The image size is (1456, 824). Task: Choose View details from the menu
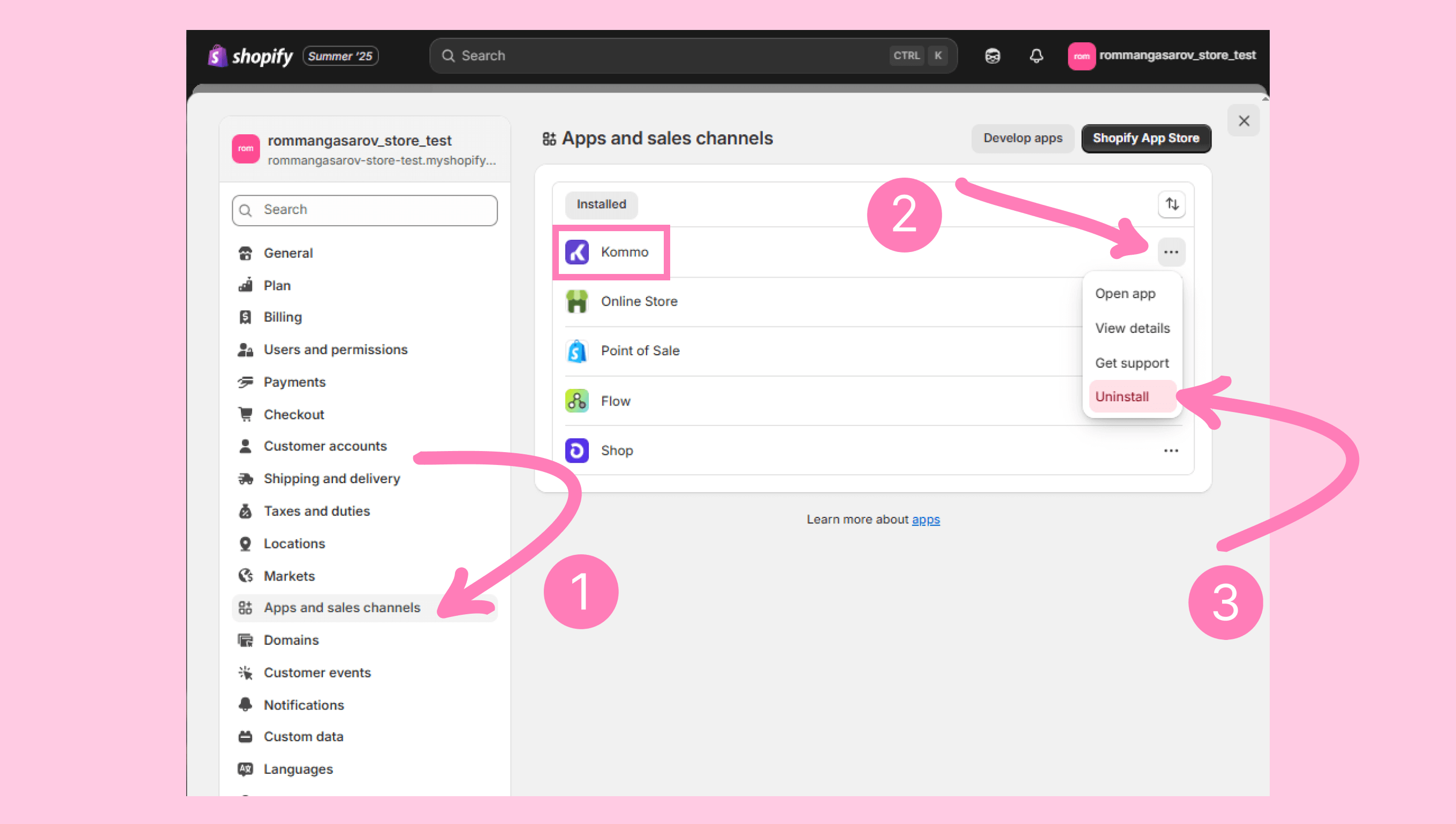[1132, 328]
